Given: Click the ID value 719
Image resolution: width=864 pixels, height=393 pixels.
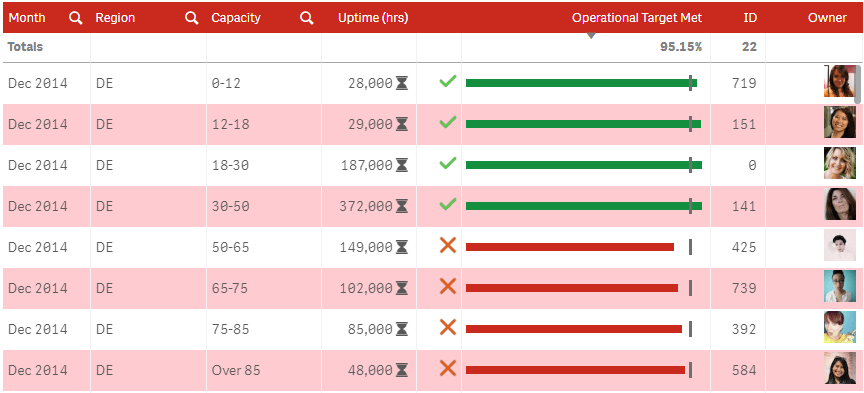Looking at the screenshot, I should [x=744, y=83].
